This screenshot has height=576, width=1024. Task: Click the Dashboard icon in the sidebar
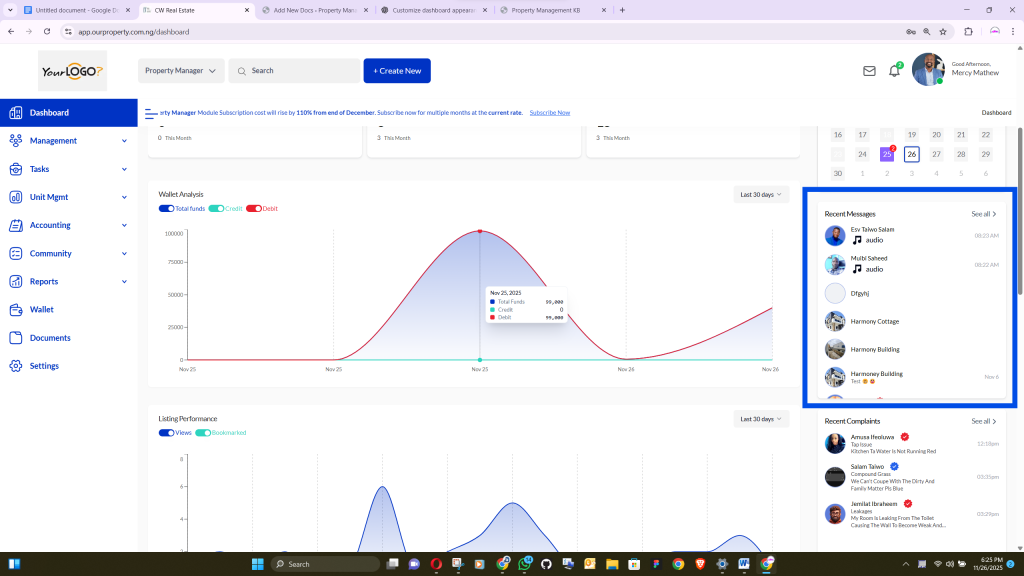coord(15,113)
